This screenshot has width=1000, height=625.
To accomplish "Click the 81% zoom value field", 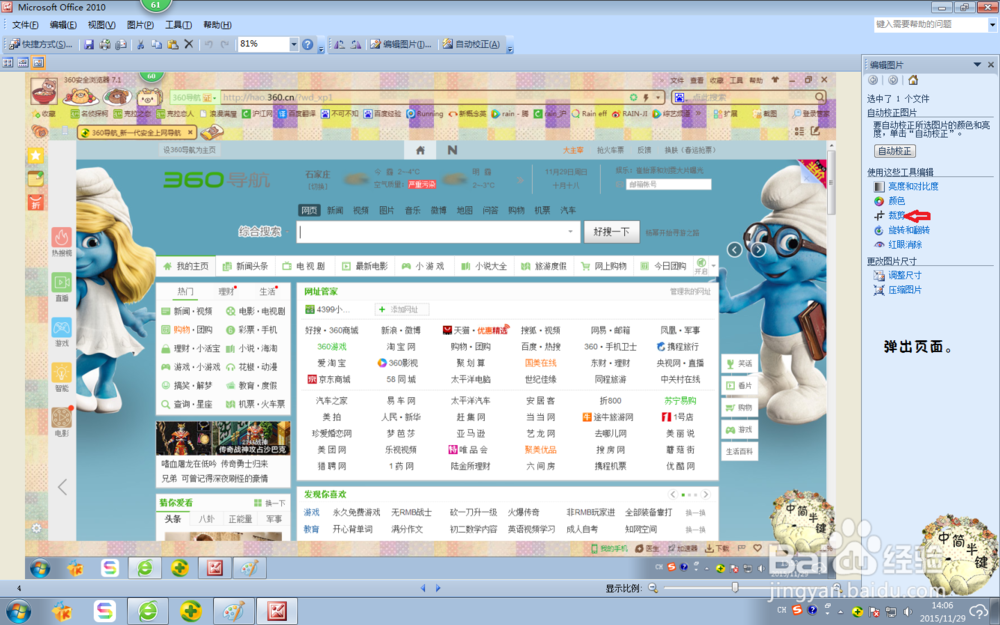I will pos(263,44).
